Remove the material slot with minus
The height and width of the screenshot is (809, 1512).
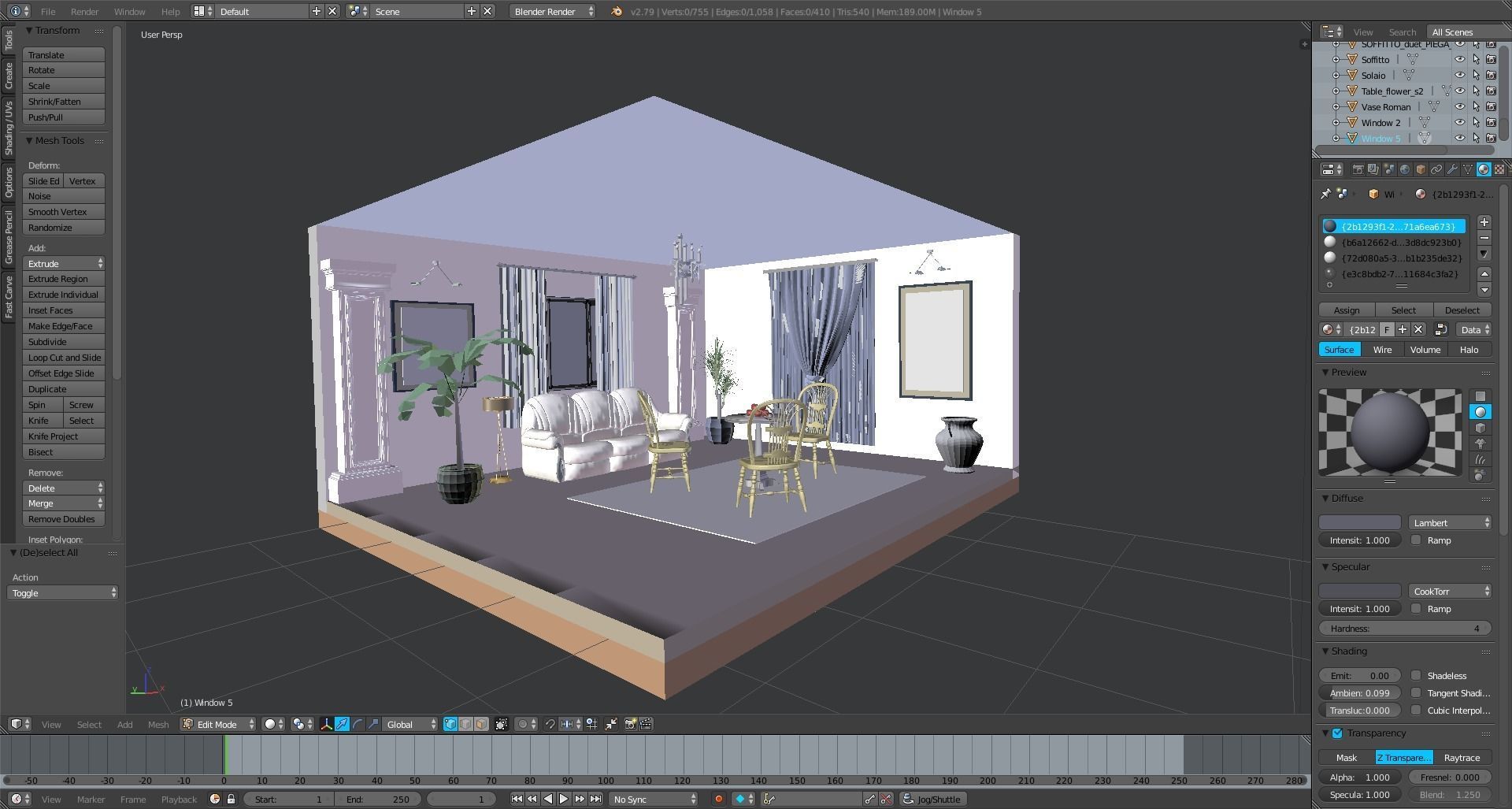point(1484,238)
